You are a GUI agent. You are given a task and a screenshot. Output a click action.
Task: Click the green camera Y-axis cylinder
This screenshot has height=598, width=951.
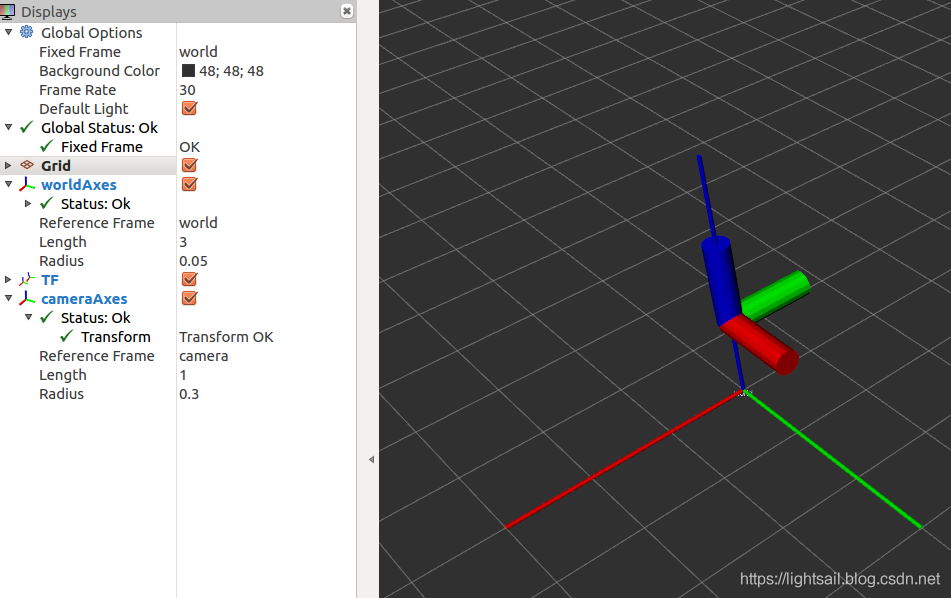pos(778,294)
